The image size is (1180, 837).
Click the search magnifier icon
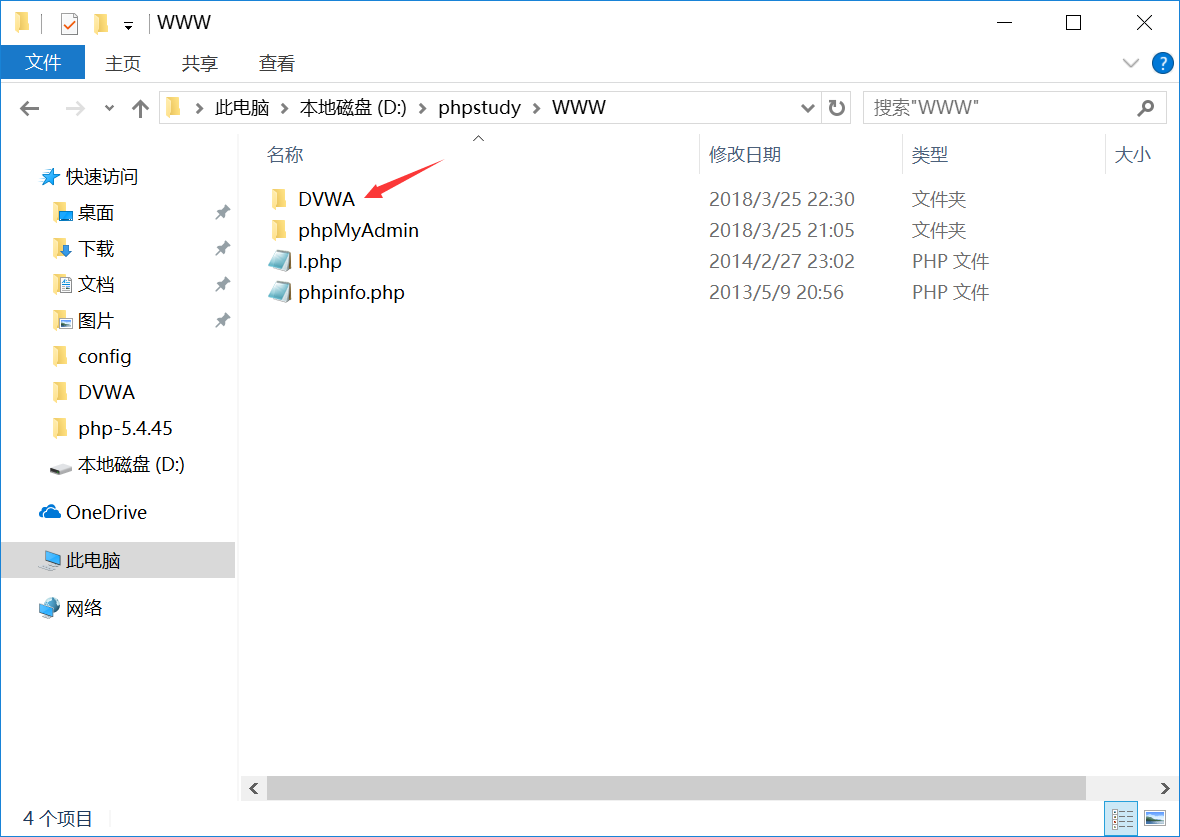tap(1145, 108)
